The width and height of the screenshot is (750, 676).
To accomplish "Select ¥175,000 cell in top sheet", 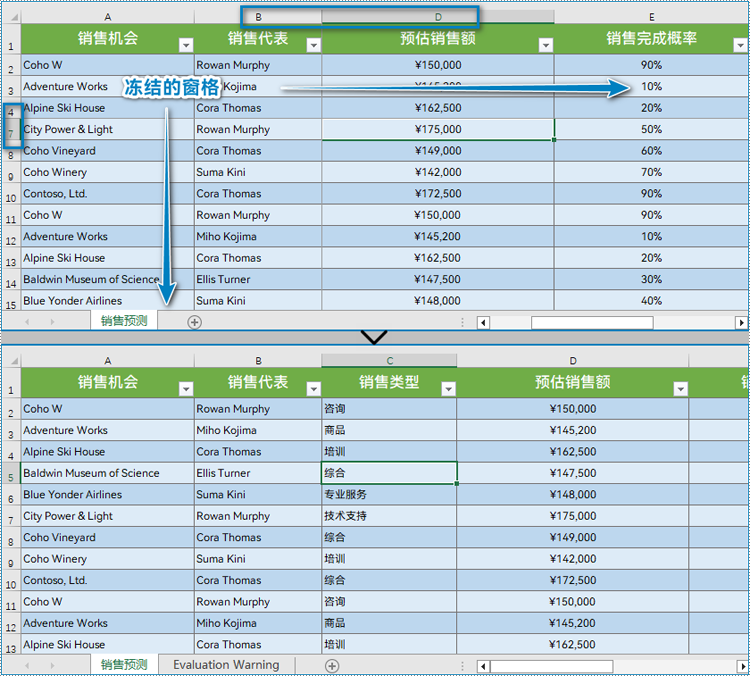I will pos(438,129).
